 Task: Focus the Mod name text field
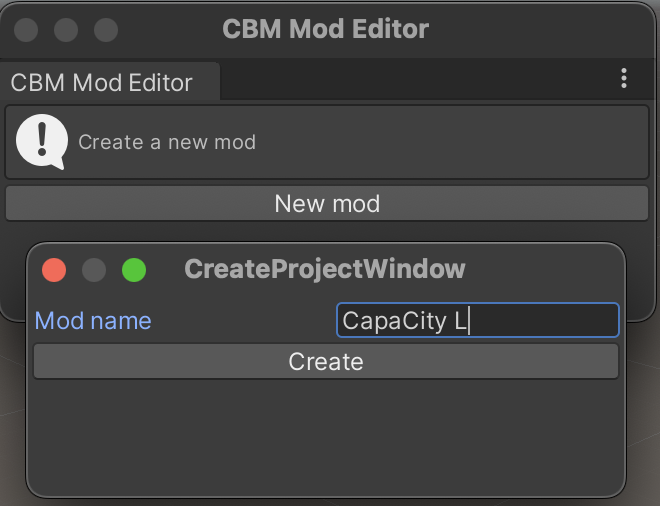(x=478, y=321)
